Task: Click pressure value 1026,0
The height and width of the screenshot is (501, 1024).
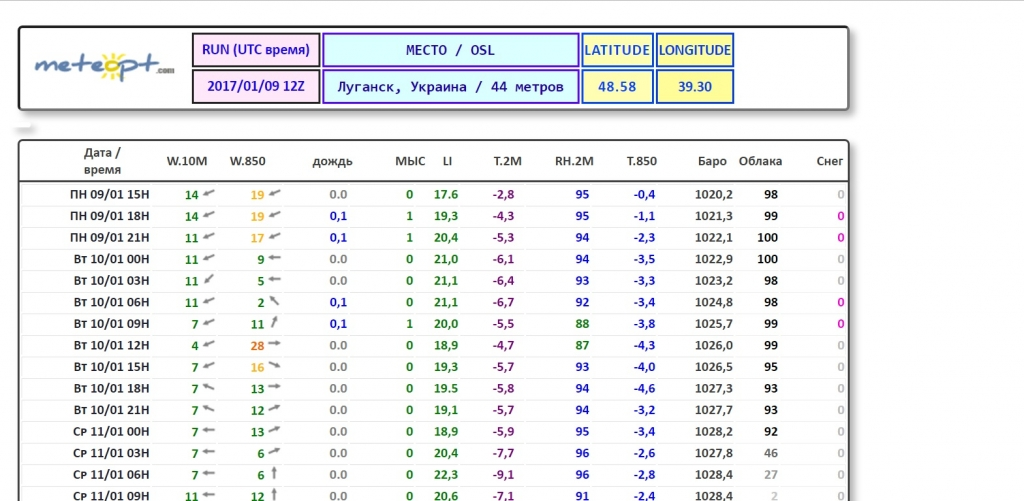Action: [714, 346]
